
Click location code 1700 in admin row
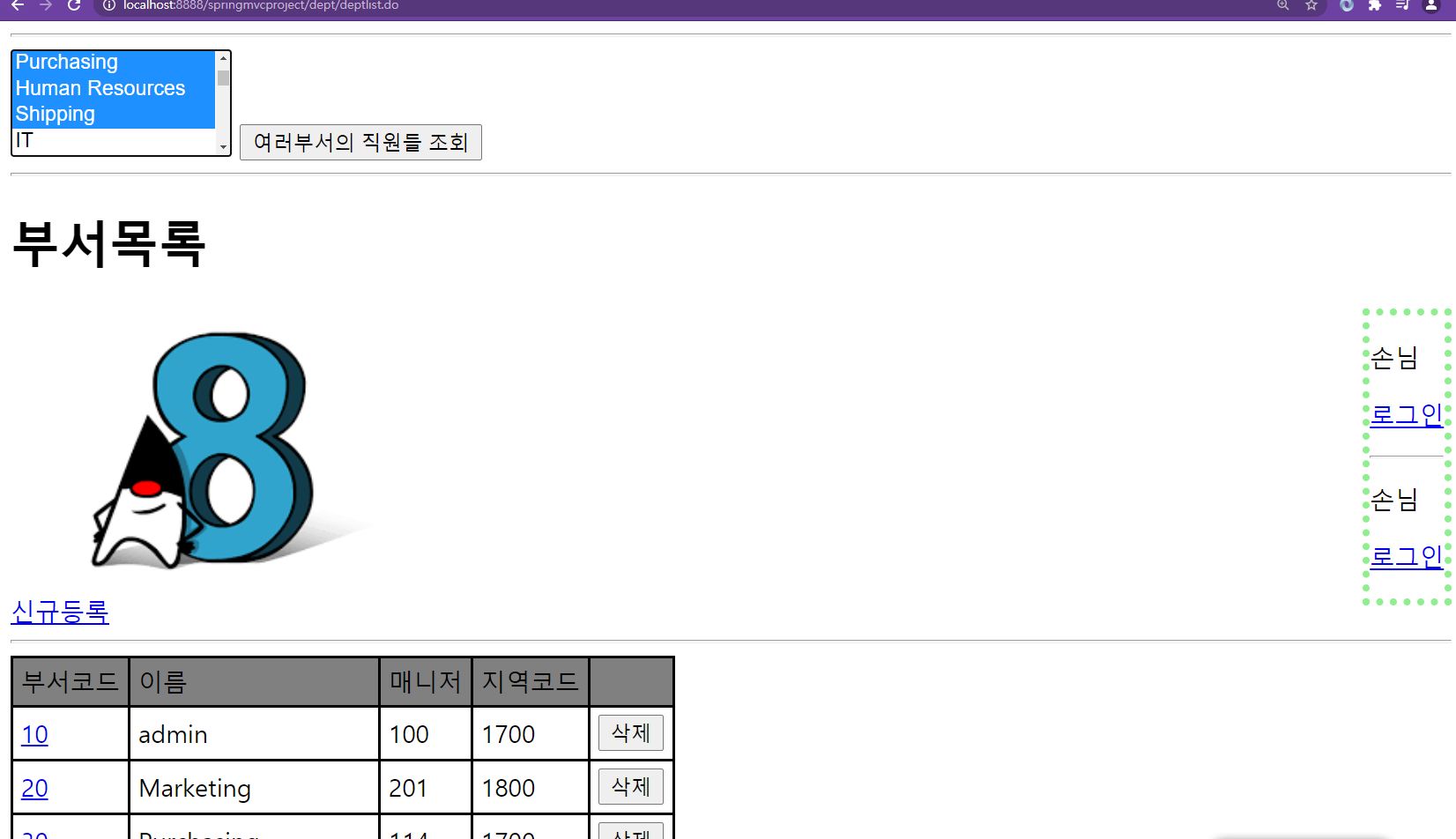[531, 734]
